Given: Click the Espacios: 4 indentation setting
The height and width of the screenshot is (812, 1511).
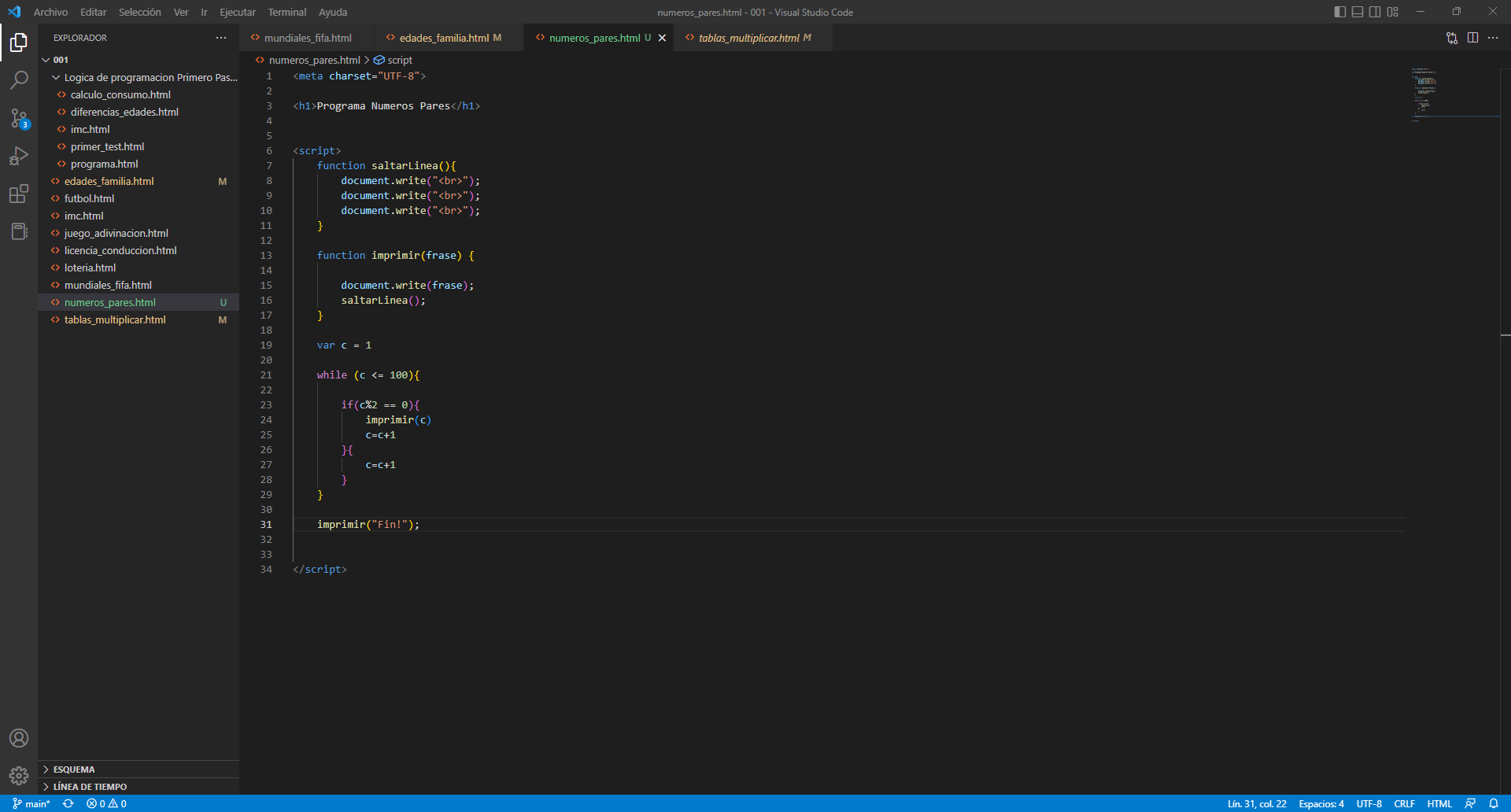Looking at the screenshot, I should point(1321,803).
